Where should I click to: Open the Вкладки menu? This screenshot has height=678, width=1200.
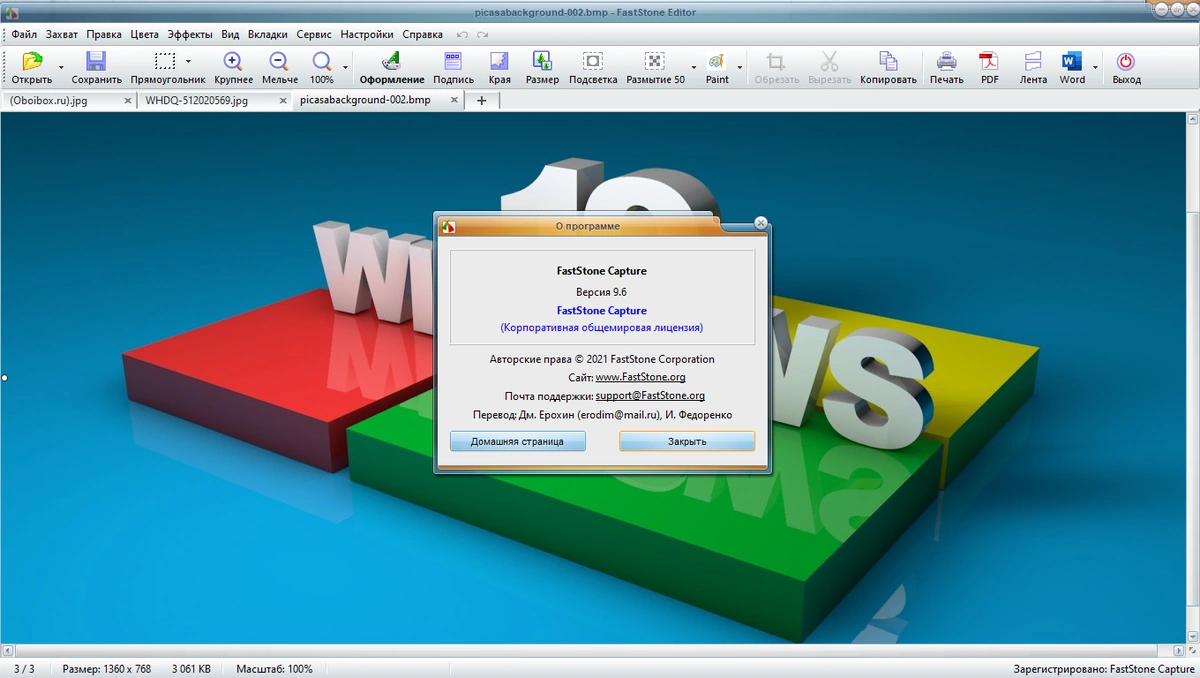point(268,34)
